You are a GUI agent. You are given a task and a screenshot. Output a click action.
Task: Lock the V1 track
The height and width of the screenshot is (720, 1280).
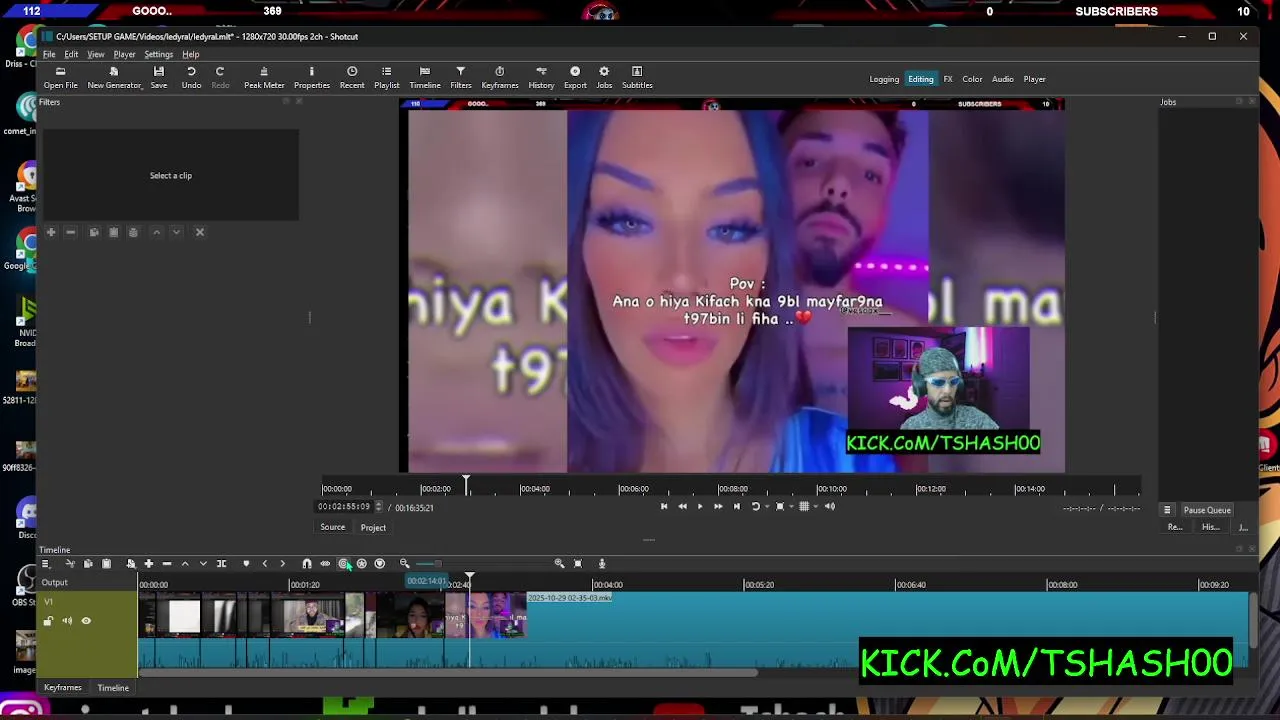tap(48, 621)
